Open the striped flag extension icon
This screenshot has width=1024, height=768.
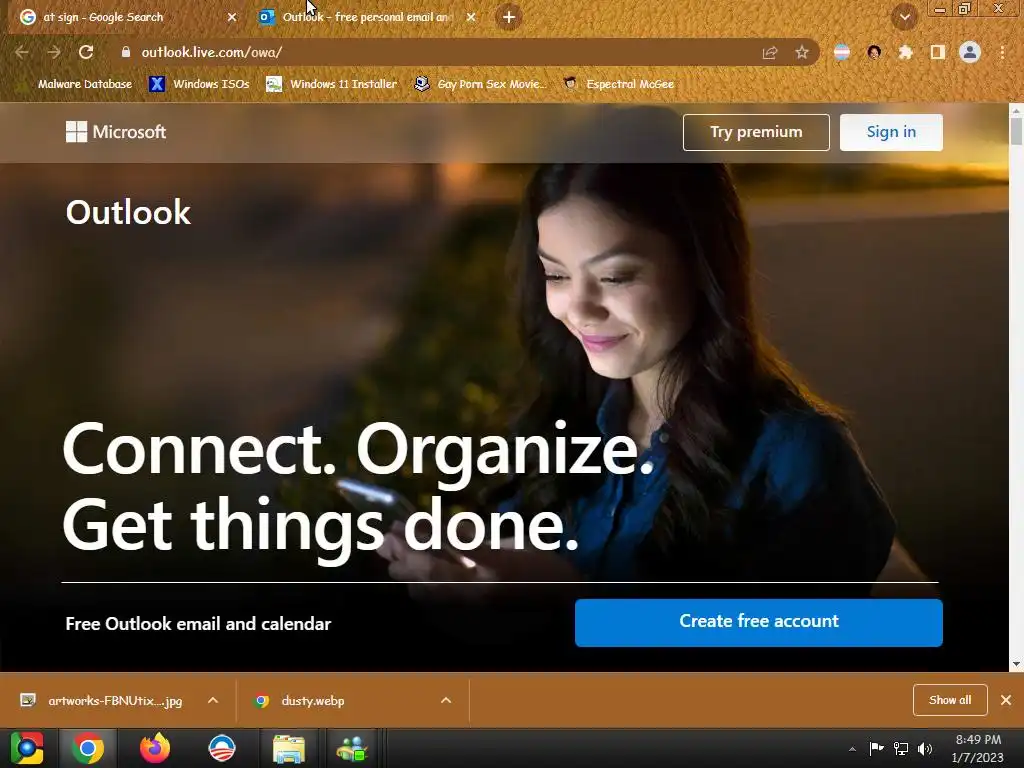(842, 52)
